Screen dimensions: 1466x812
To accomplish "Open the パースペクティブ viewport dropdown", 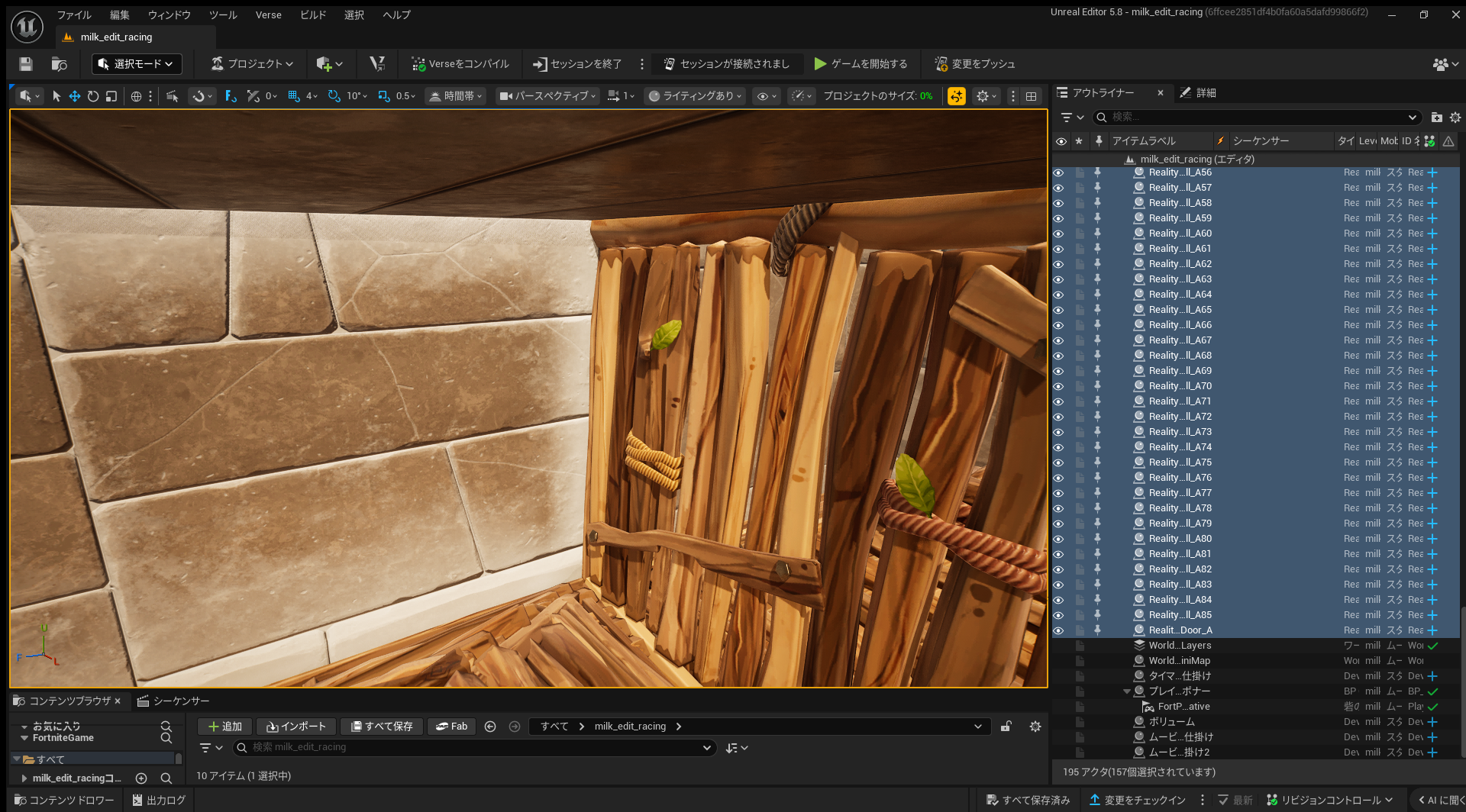I will 547,96.
